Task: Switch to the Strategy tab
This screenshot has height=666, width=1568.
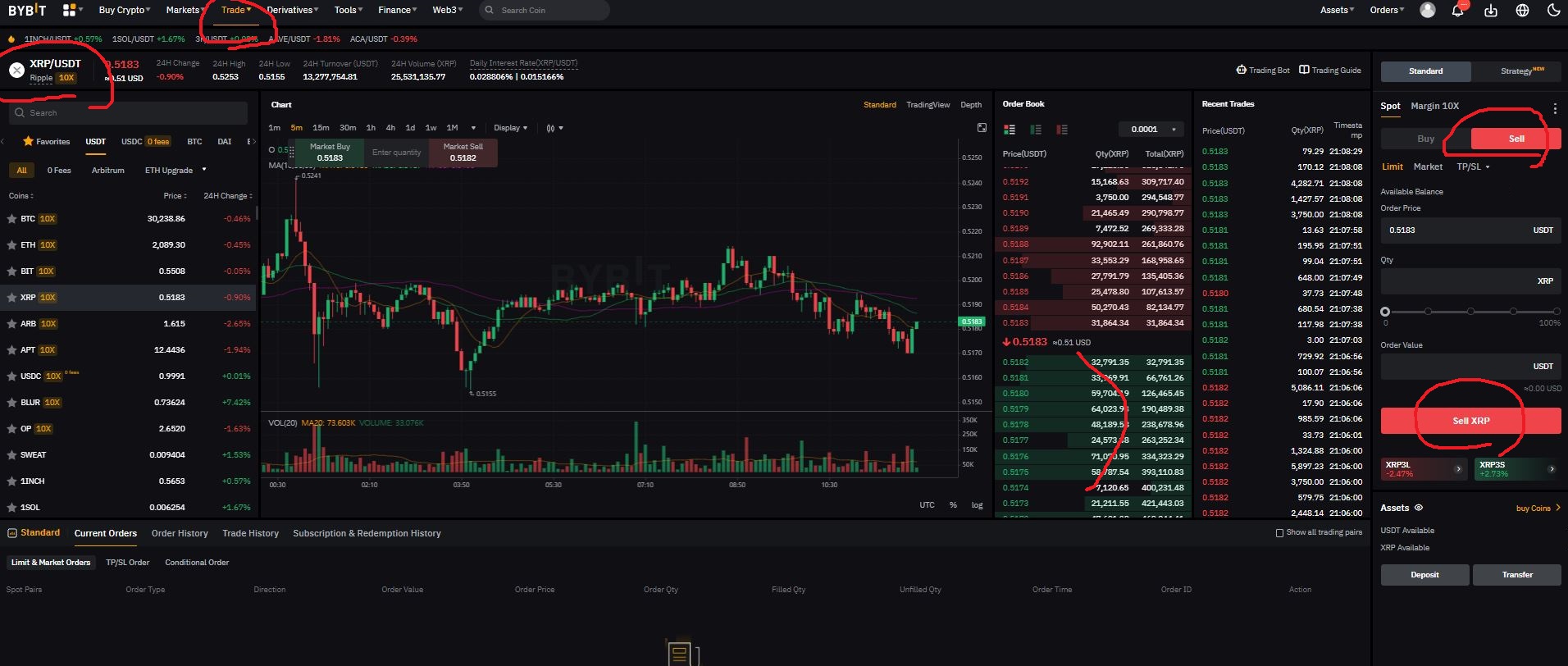Action: click(1516, 71)
